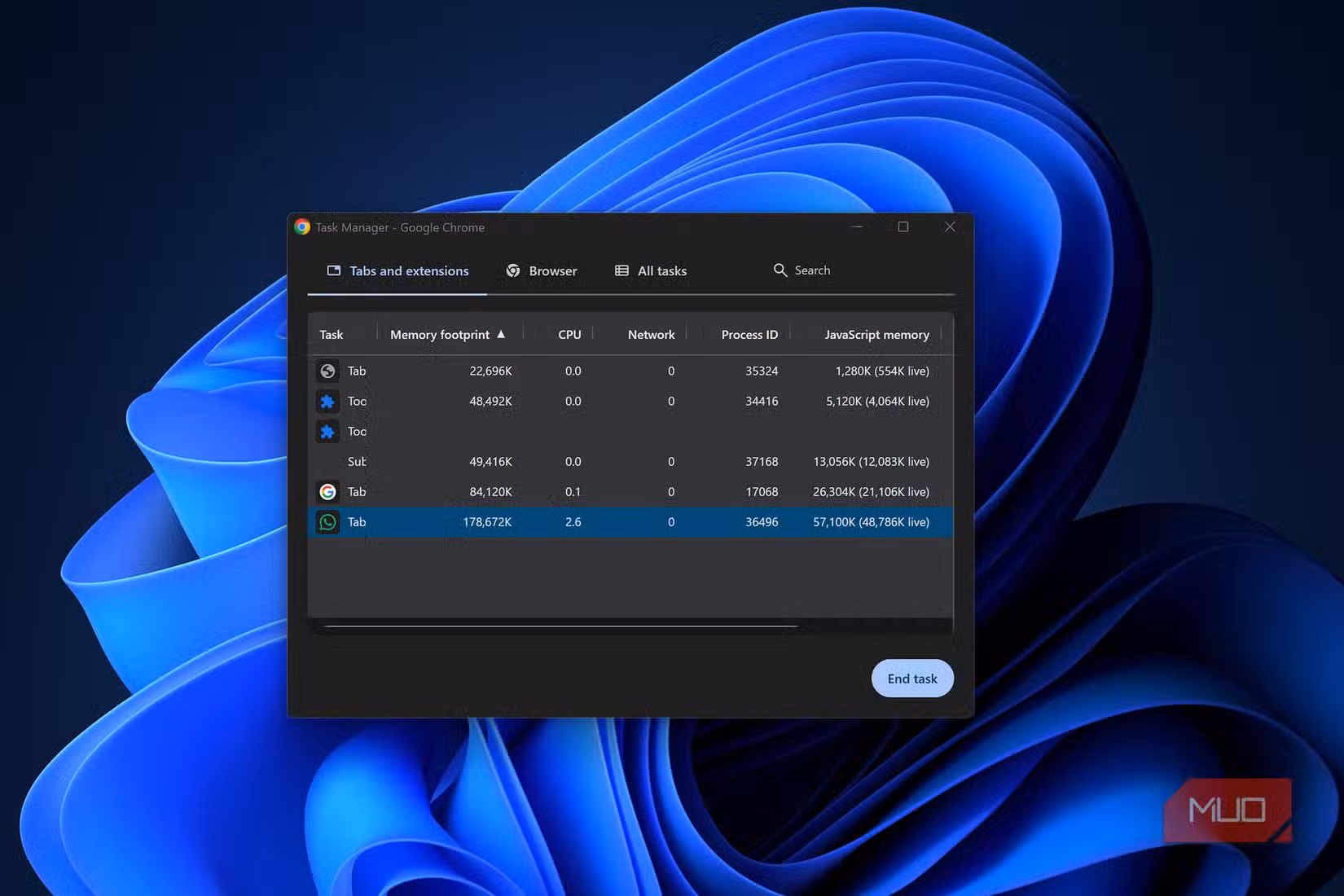Click the 5,120K (4,064K live) cell
This screenshot has height=896, width=1344.
(877, 401)
